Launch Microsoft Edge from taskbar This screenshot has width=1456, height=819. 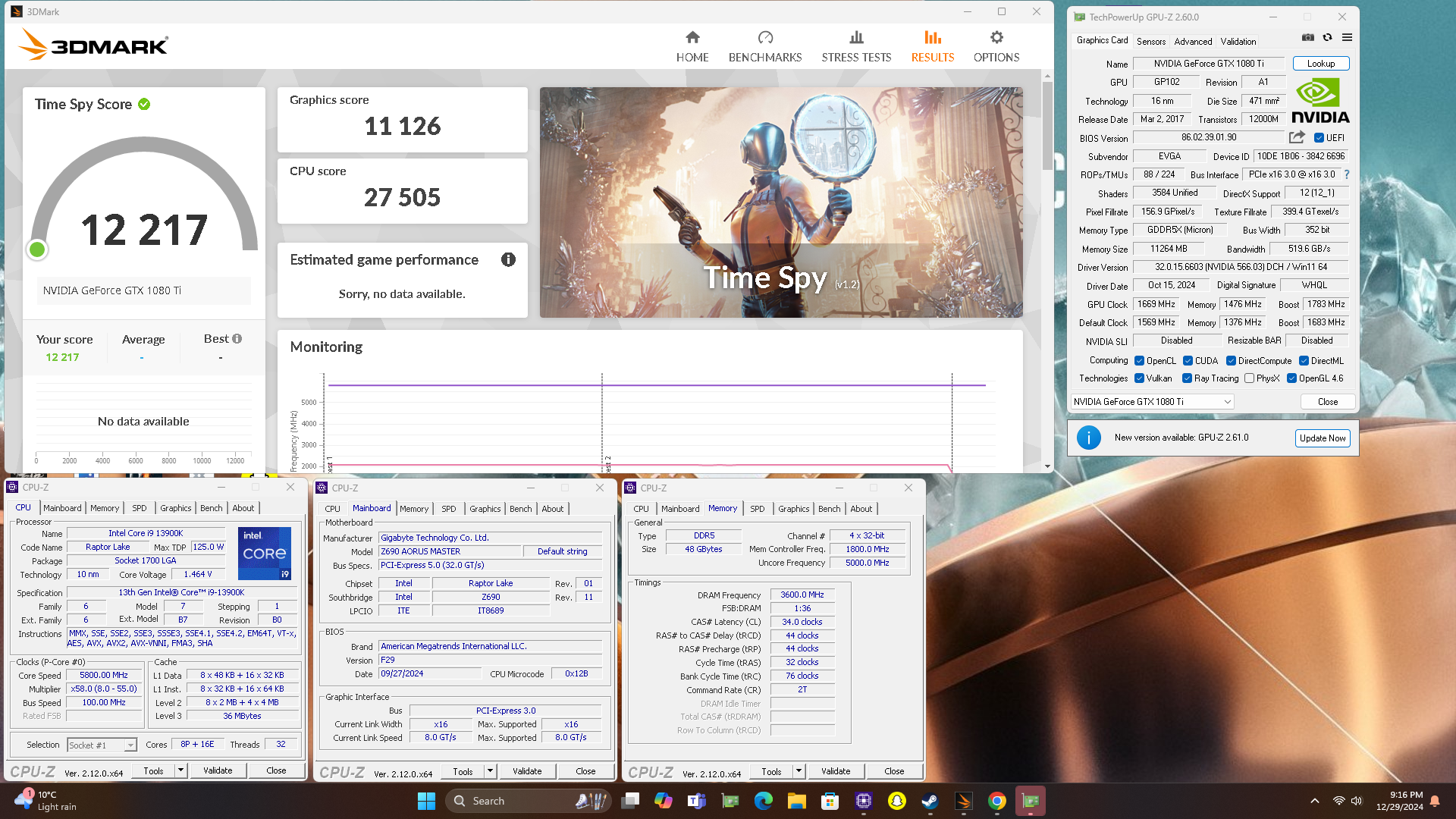tap(763, 801)
